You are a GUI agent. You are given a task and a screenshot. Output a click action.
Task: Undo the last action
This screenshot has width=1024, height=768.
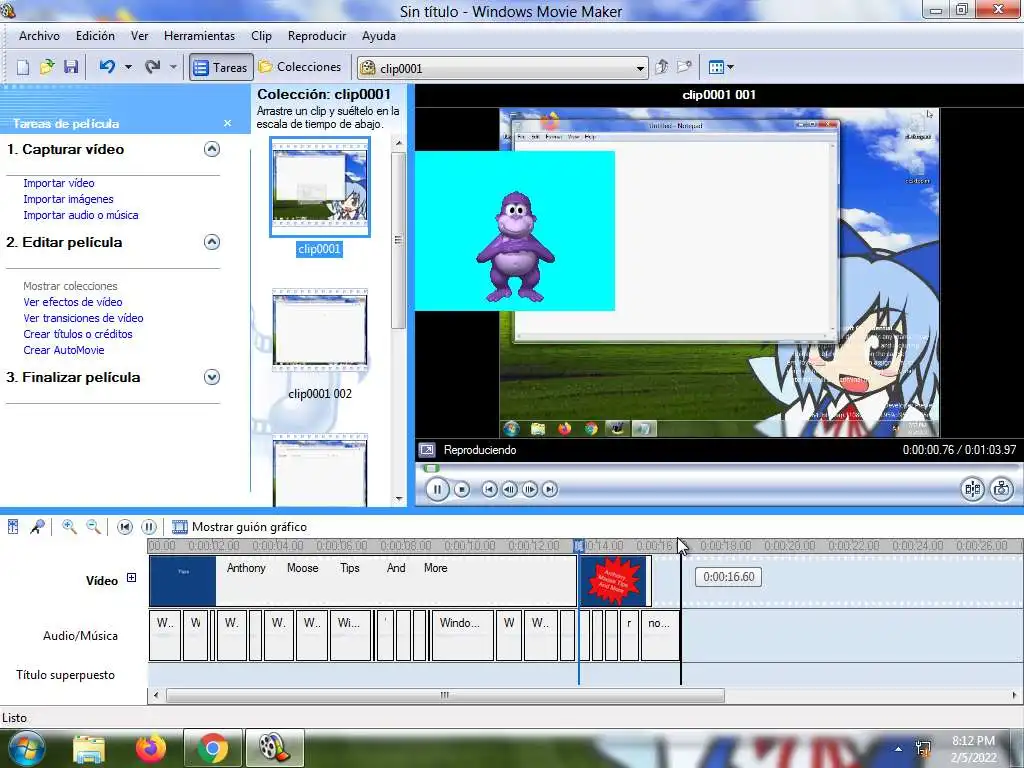[x=107, y=67]
